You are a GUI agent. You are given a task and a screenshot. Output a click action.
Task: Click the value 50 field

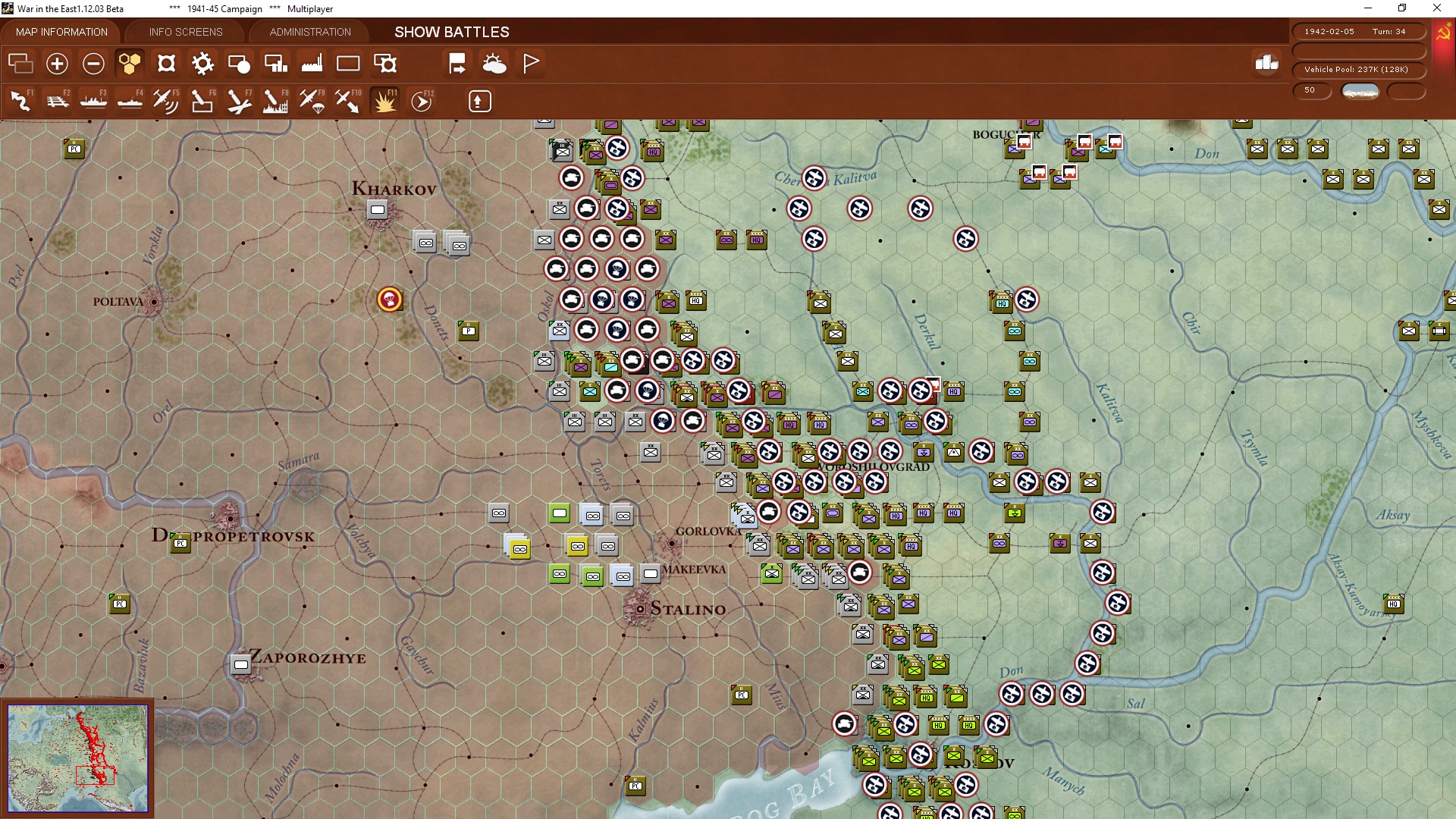pos(1312,90)
